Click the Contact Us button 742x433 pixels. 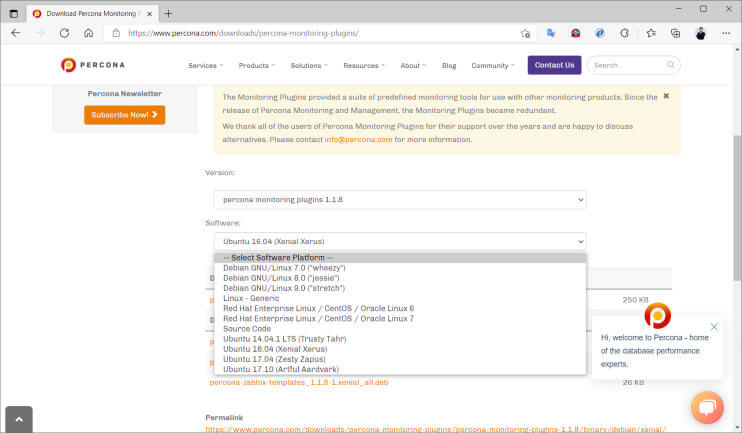pyautogui.click(x=554, y=65)
